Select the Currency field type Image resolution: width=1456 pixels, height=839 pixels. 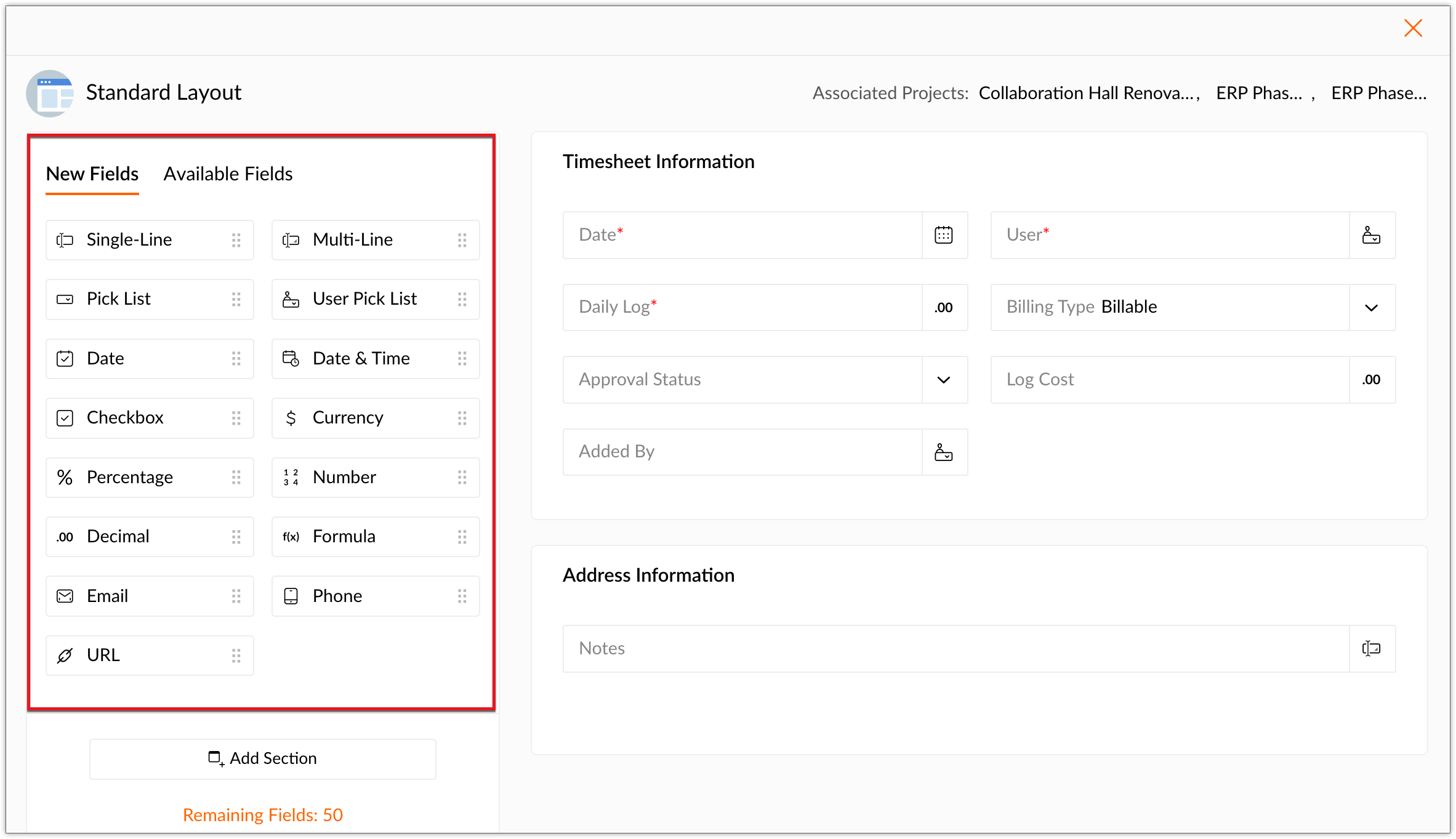[x=375, y=418]
